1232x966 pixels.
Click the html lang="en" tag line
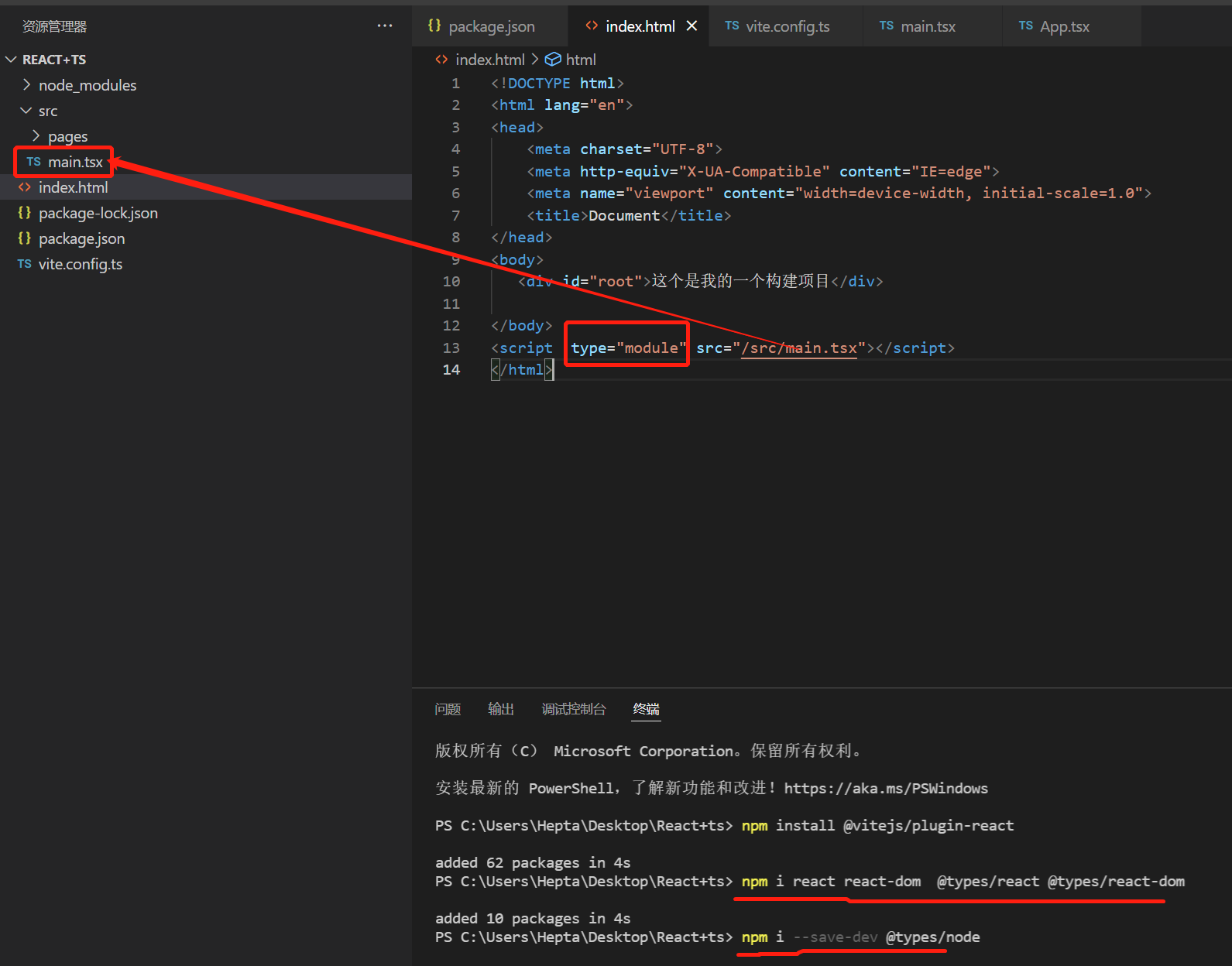[x=562, y=105]
